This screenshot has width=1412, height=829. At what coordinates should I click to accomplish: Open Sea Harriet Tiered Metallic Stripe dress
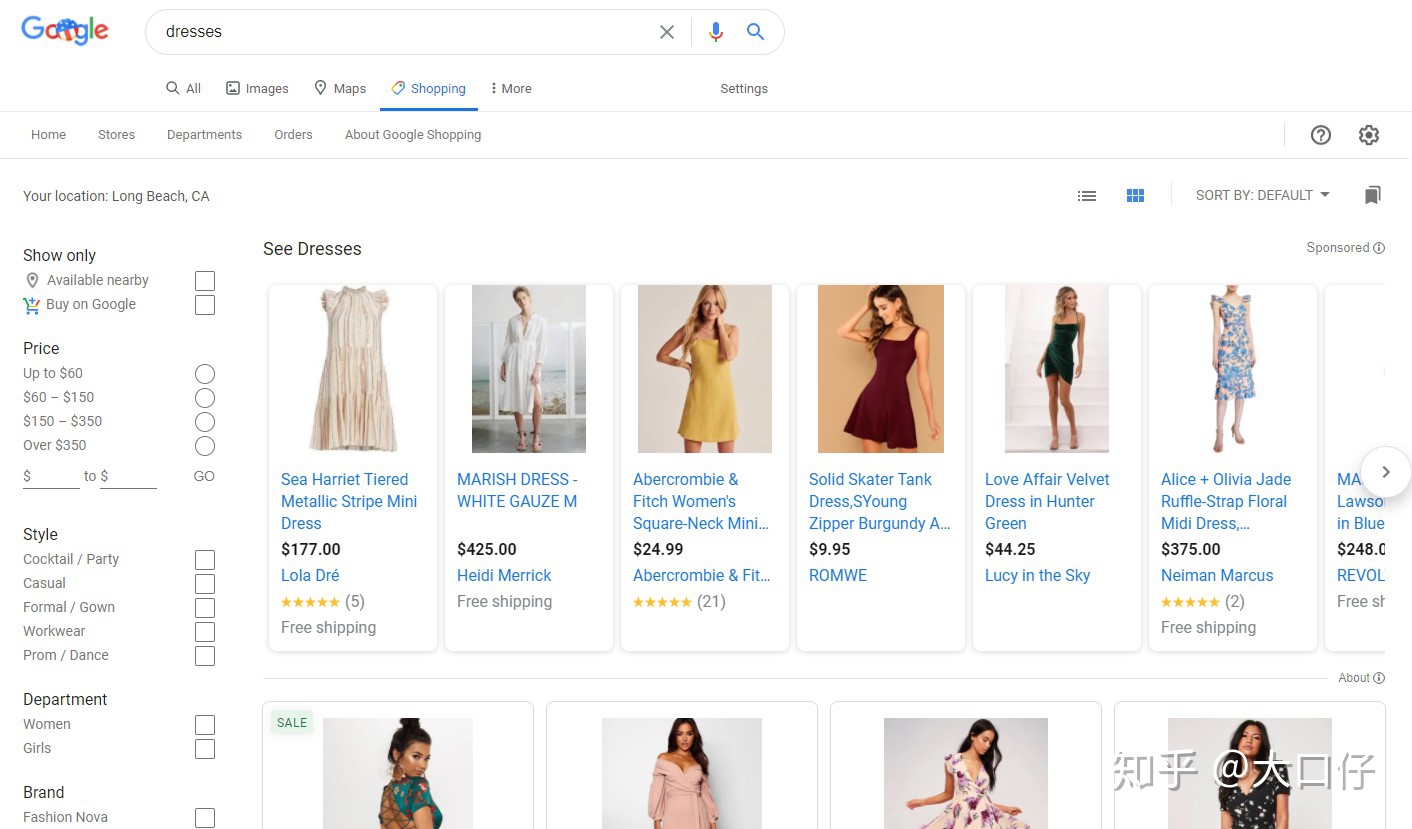click(x=349, y=501)
